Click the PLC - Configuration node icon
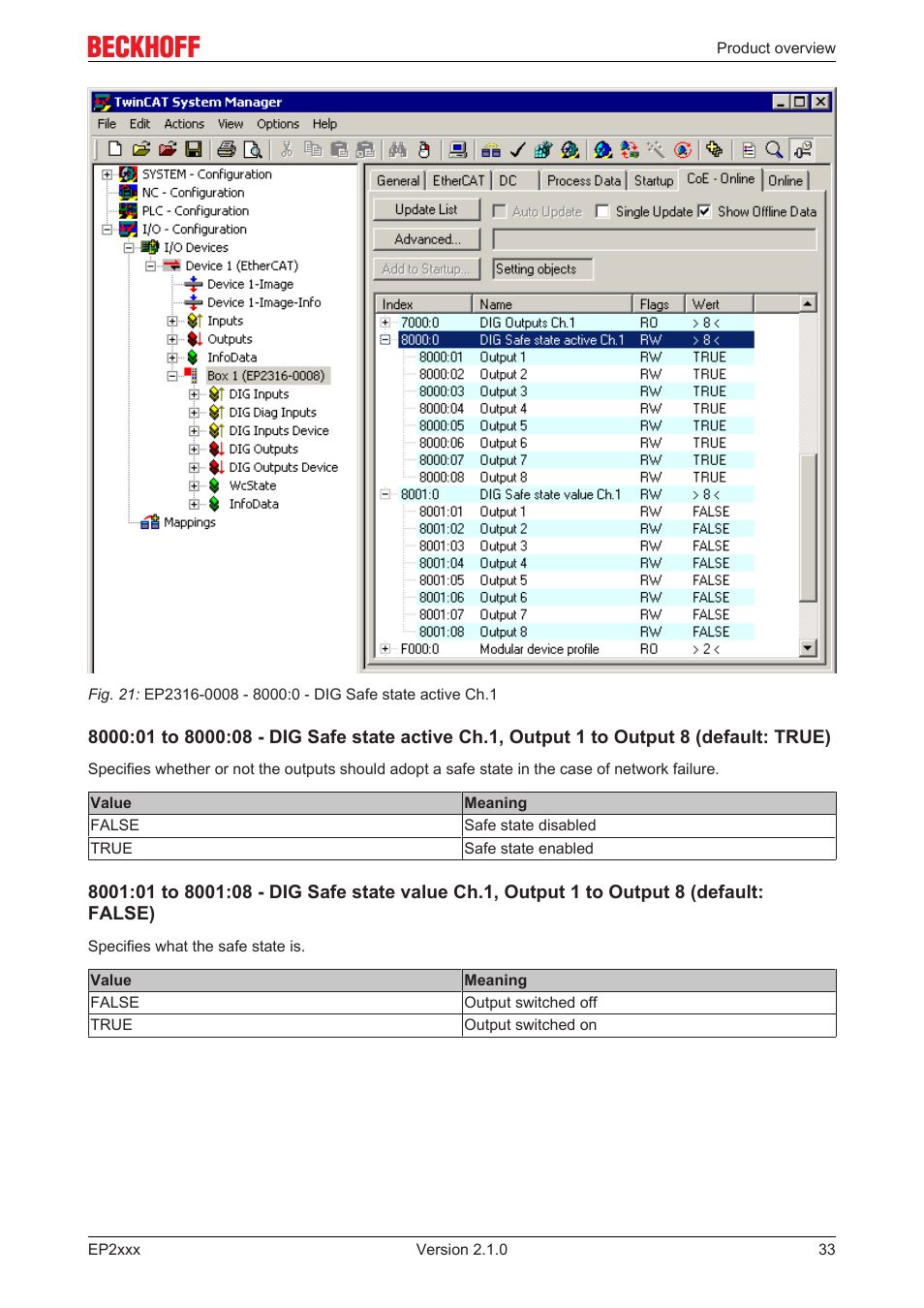 point(128,210)
